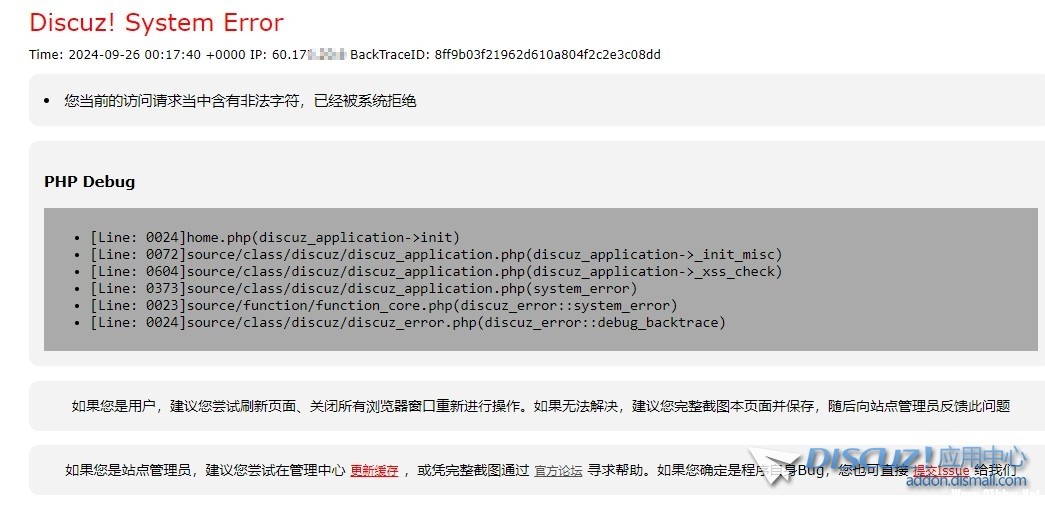This screenshot has width=1045, height=506.
Task: Click the timestamp 2024-09-26 00:17:40
Action: coord(135,55)
